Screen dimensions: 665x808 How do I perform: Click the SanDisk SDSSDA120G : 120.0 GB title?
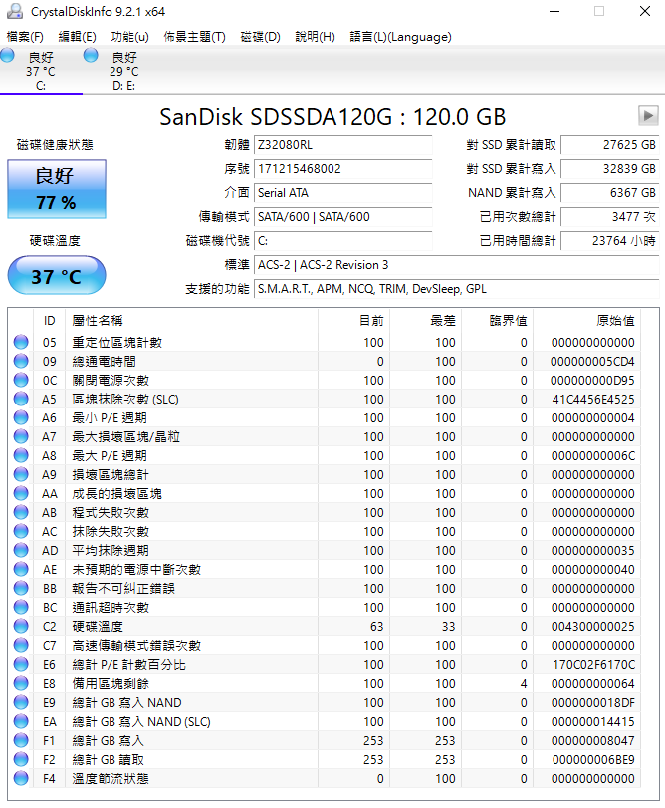332,116
